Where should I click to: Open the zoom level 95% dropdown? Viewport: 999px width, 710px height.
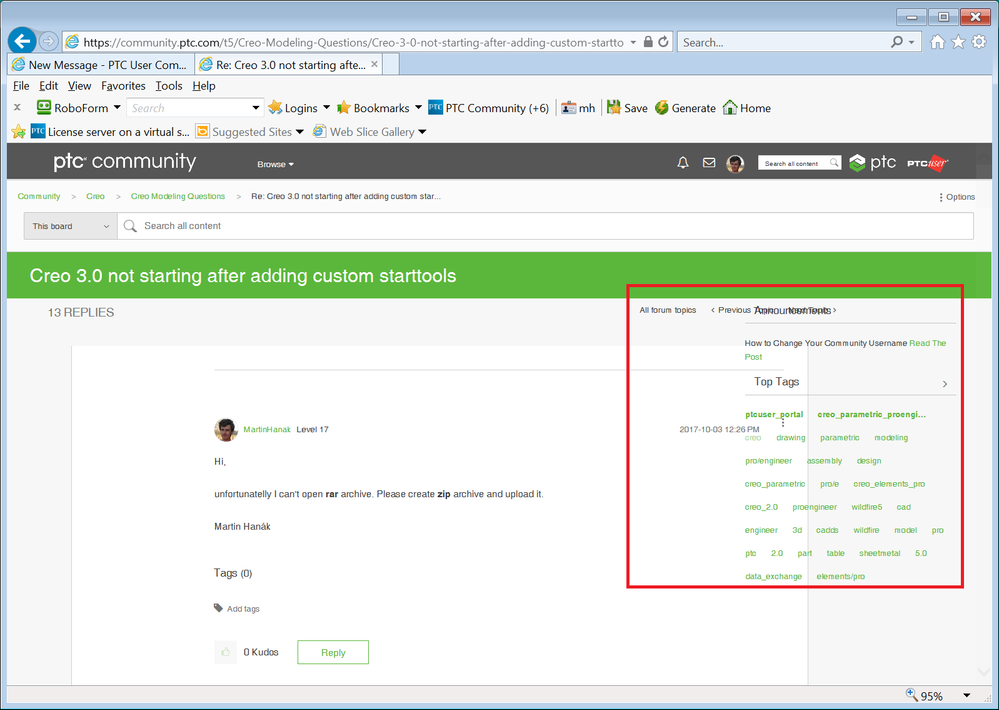966,695
